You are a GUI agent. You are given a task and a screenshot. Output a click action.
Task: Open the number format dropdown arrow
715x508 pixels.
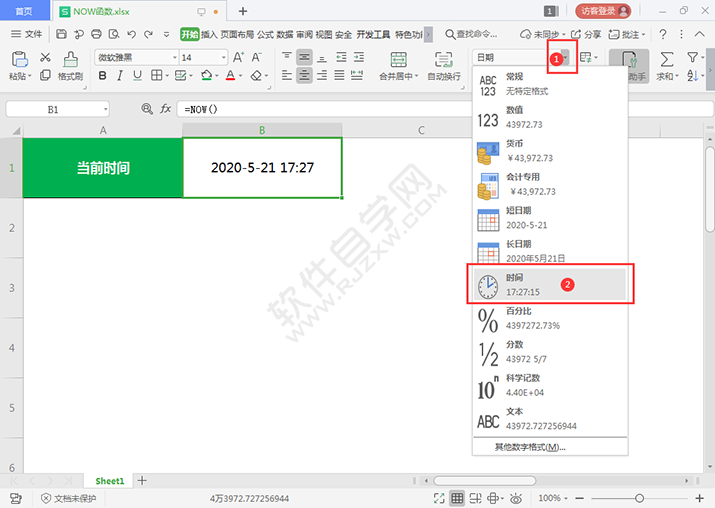pyautogui.click(x=565, y=57)
